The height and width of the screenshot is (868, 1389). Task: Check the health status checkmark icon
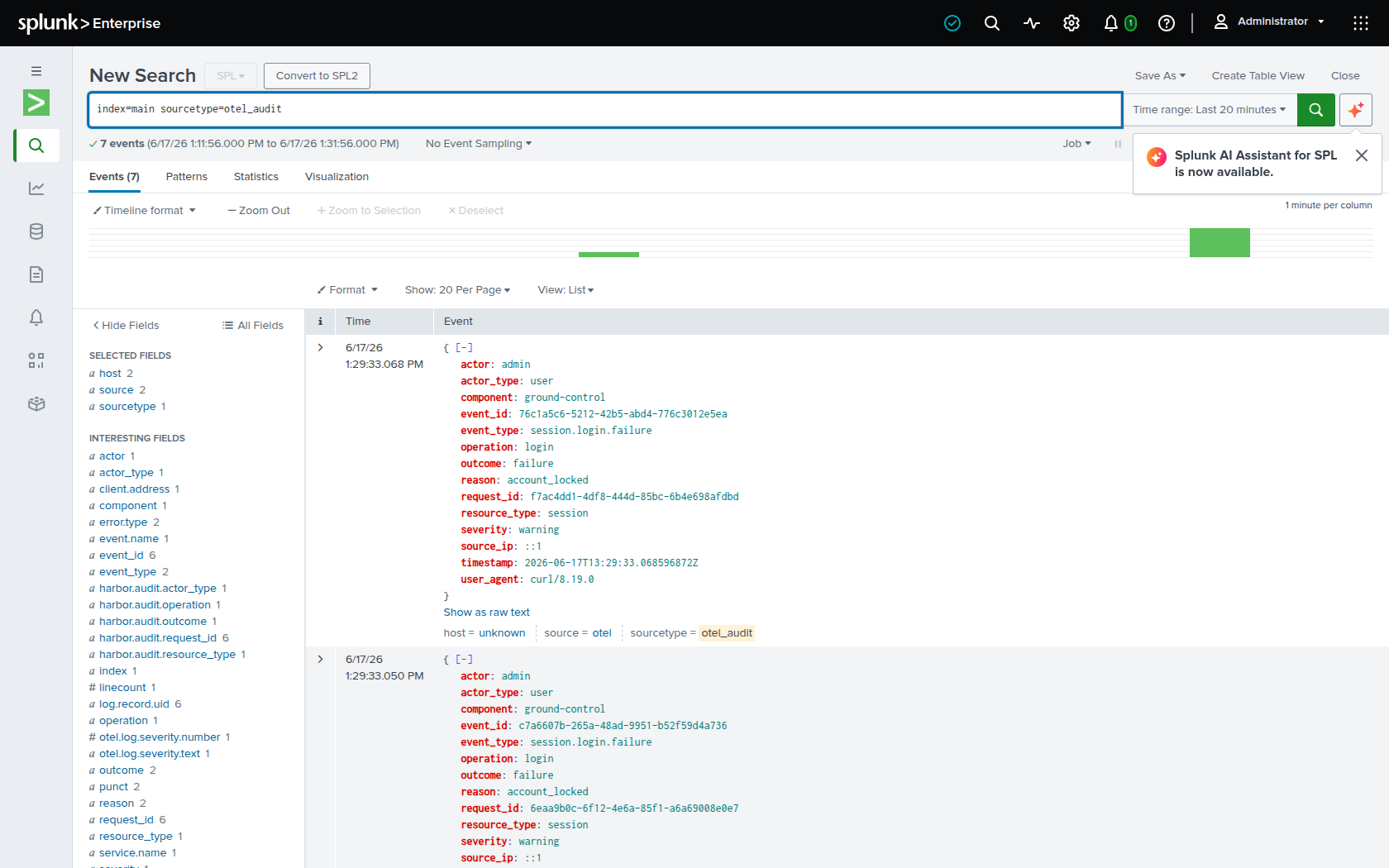point(952,23)
